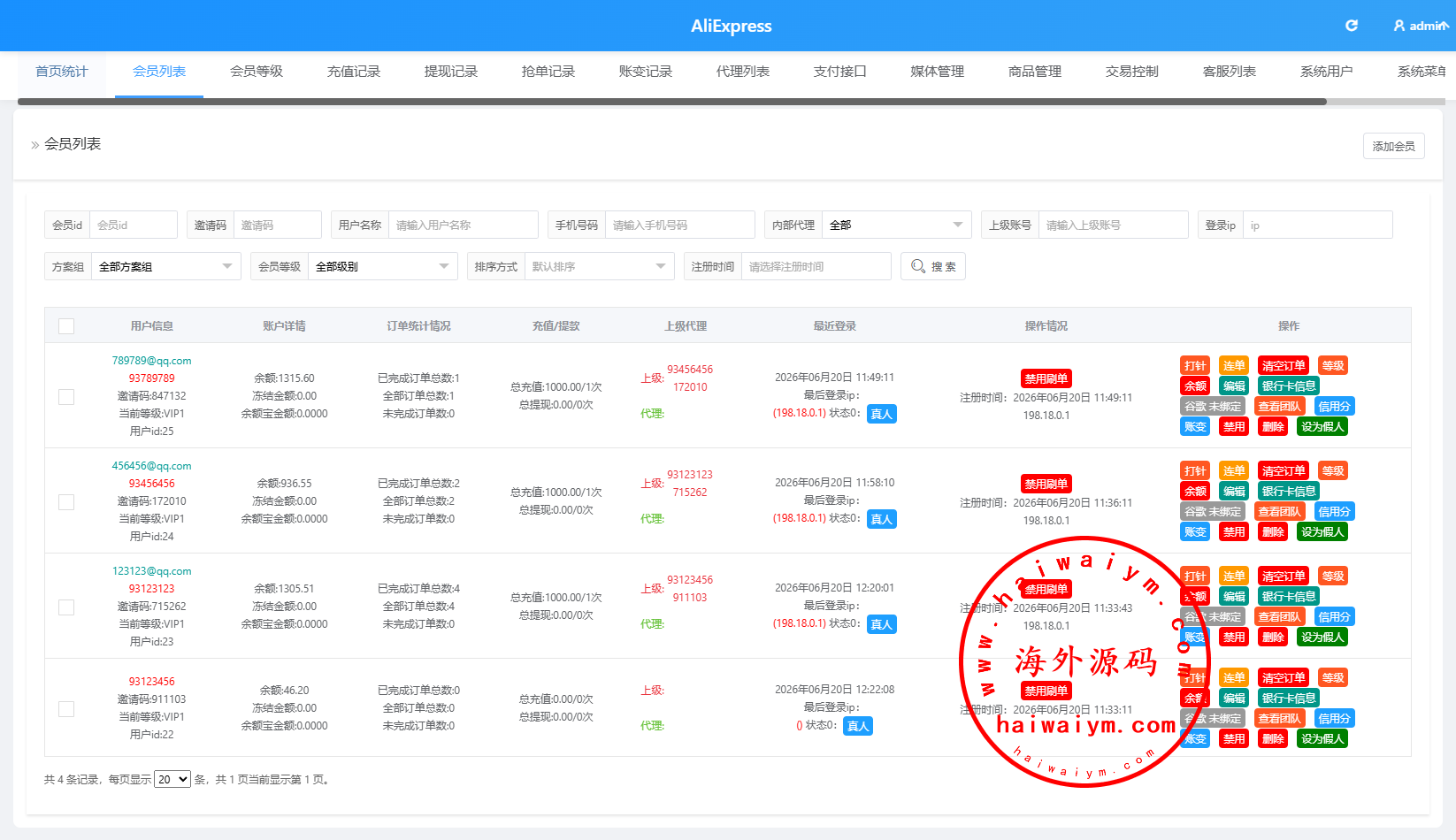1456x840 pixels.
Task: Click the red 禁用 button for user 93456456
Action: 1234,532
